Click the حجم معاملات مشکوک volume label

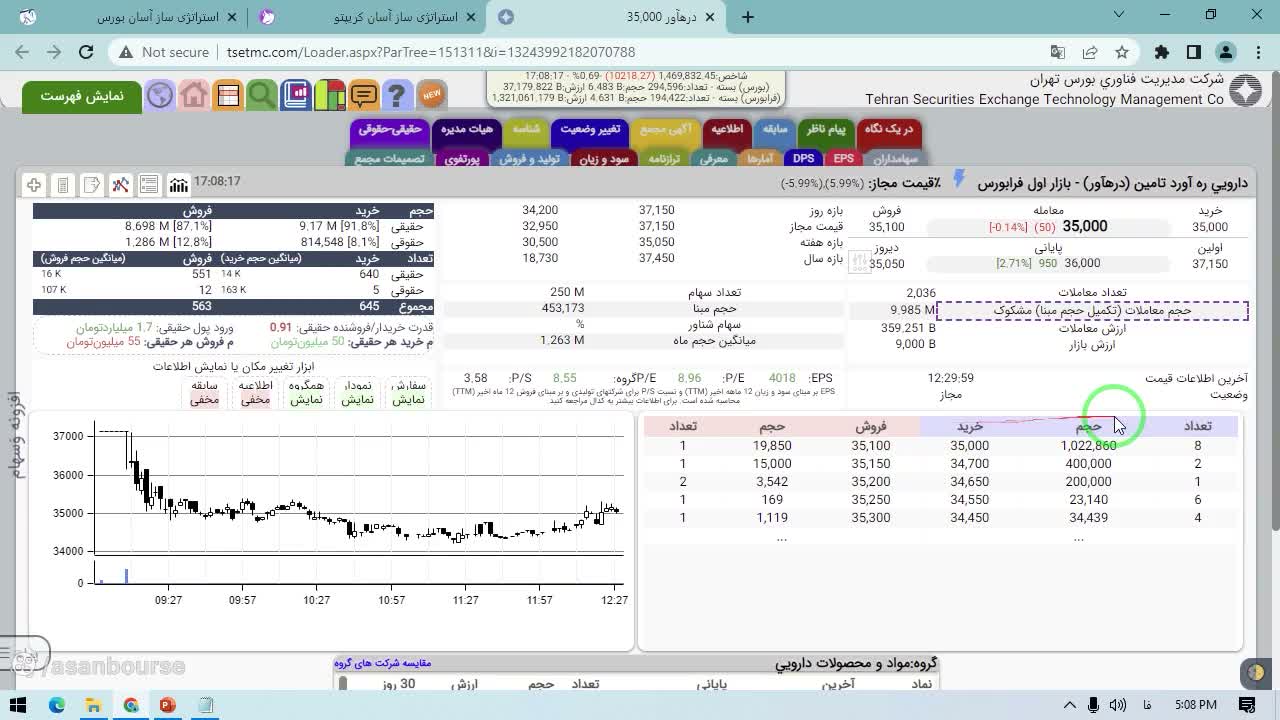tap(1092, 311)
